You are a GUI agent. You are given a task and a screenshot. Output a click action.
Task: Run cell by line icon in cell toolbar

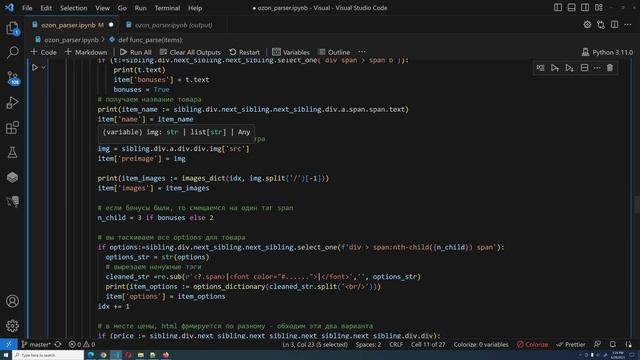pos(540,68)
